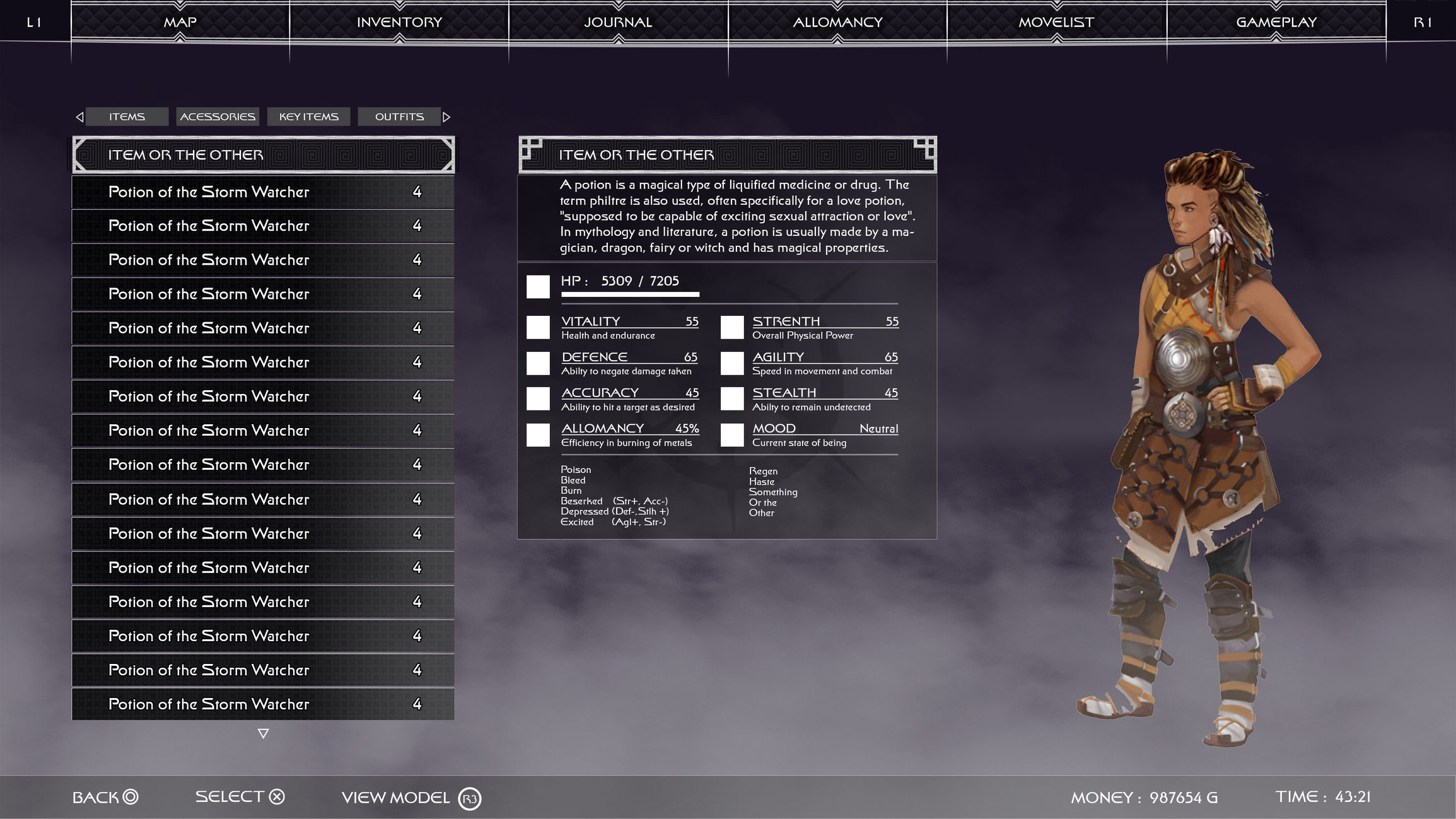Select the highlighted ITEM OR THE OTHER list header
1456x819 pixels.
pyautogui.click(x=263, y=154)
